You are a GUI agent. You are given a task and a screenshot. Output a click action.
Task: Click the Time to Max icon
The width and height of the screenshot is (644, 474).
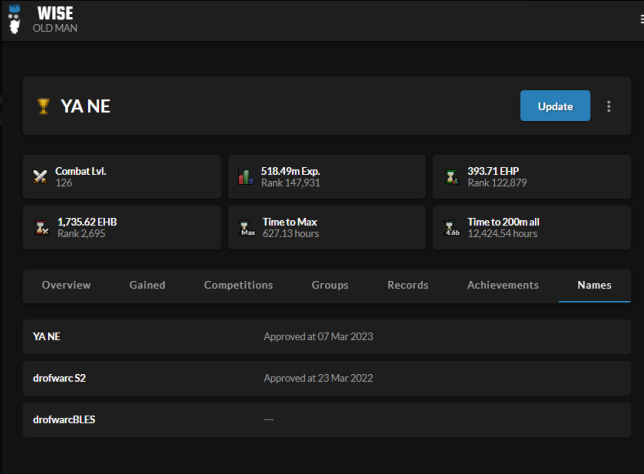[x=247, y=228]
